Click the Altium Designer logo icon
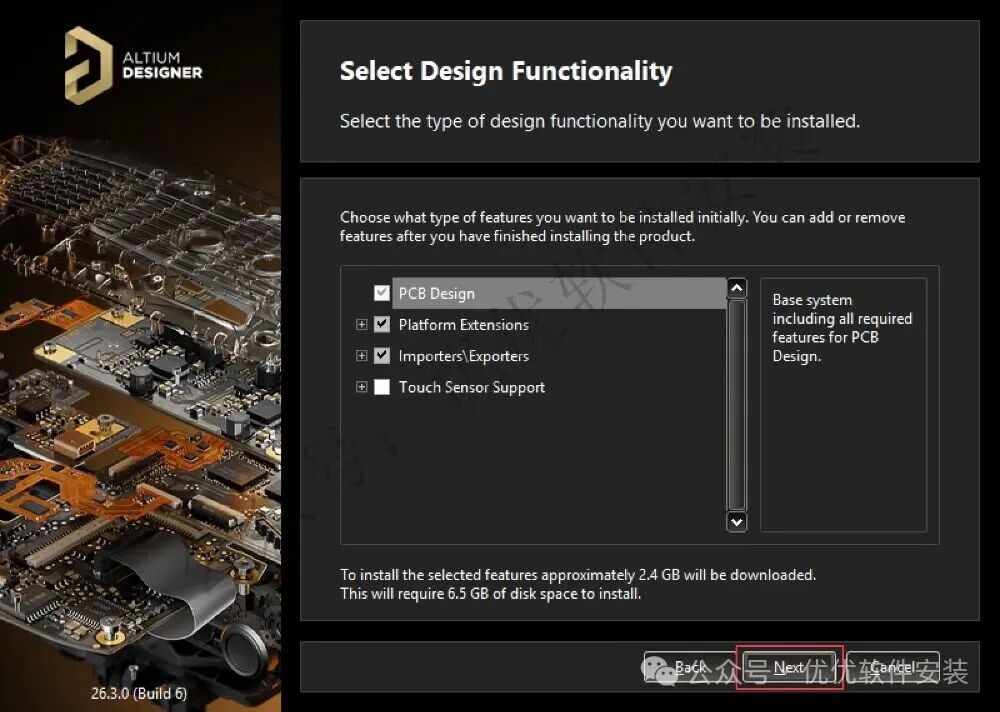1000x712 pixels. 89,65
